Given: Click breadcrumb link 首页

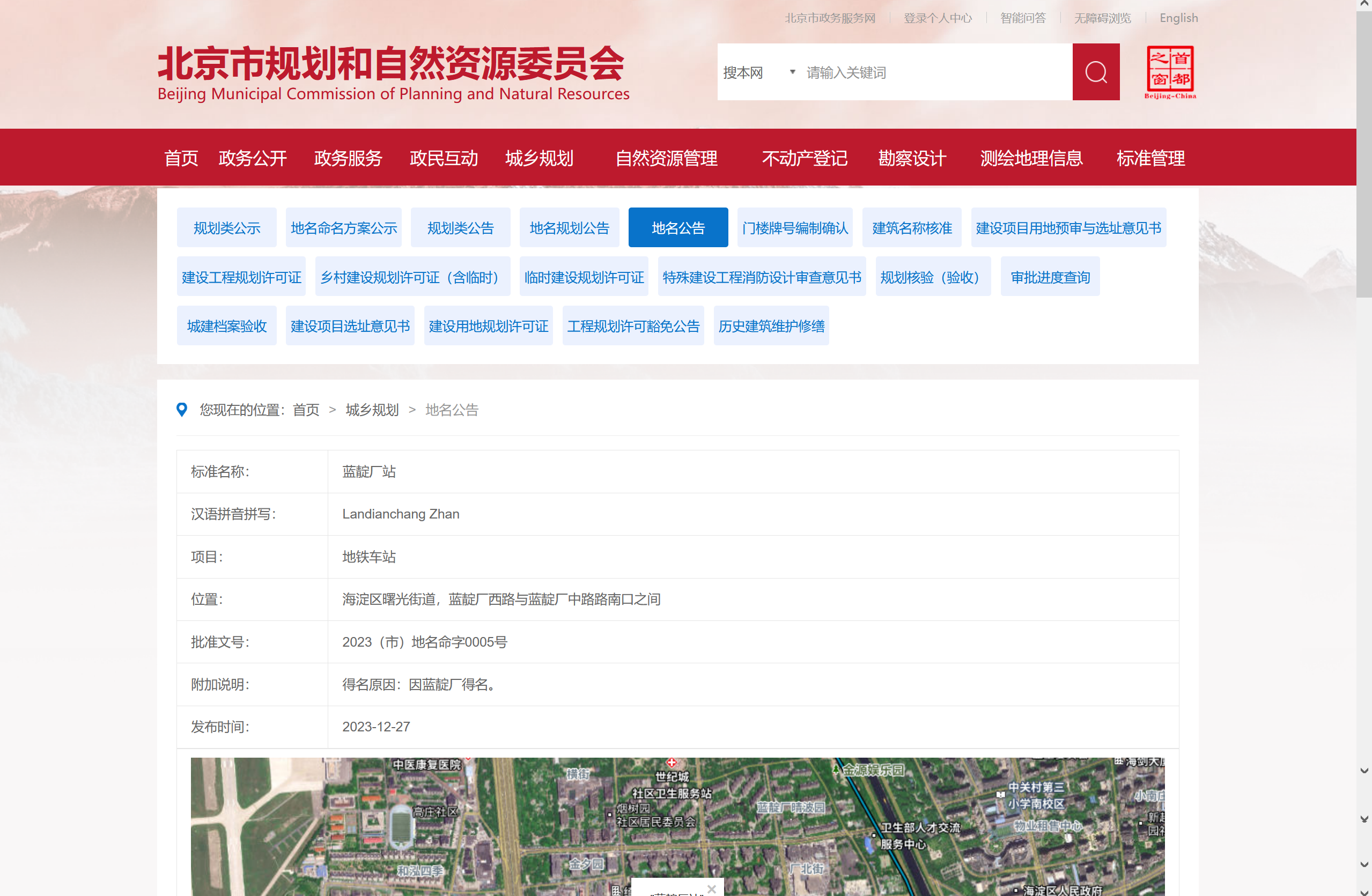Looking at the screenshot, I should click(306, 410).
